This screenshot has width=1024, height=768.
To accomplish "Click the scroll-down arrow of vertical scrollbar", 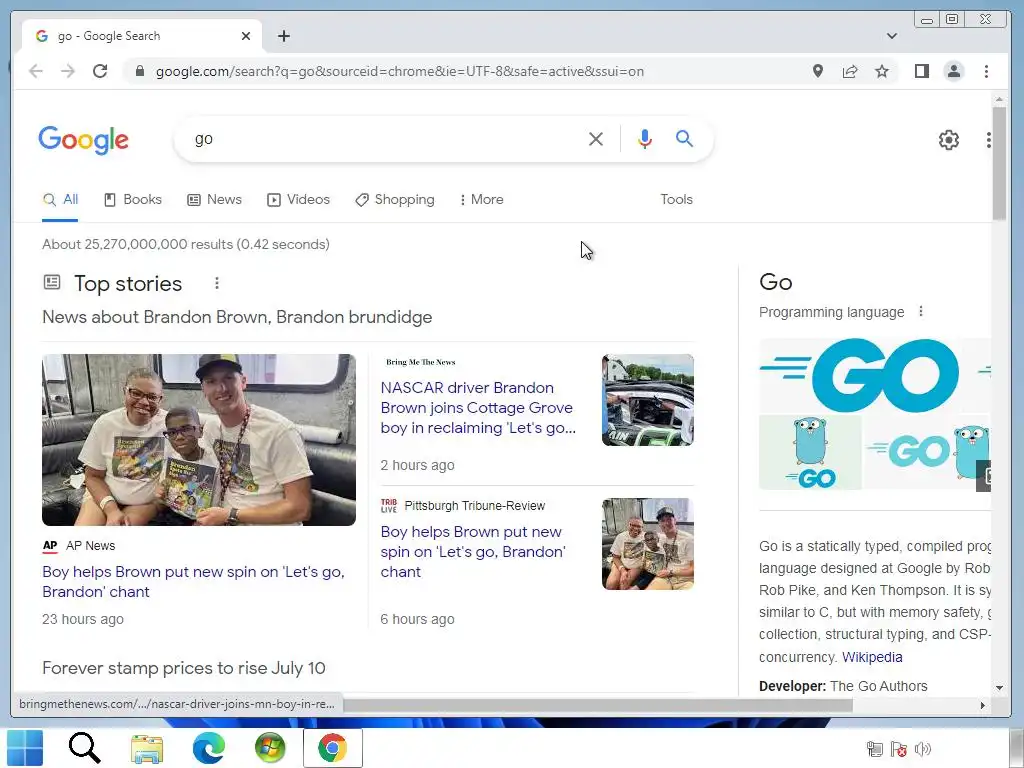I will tap(999, 688).
